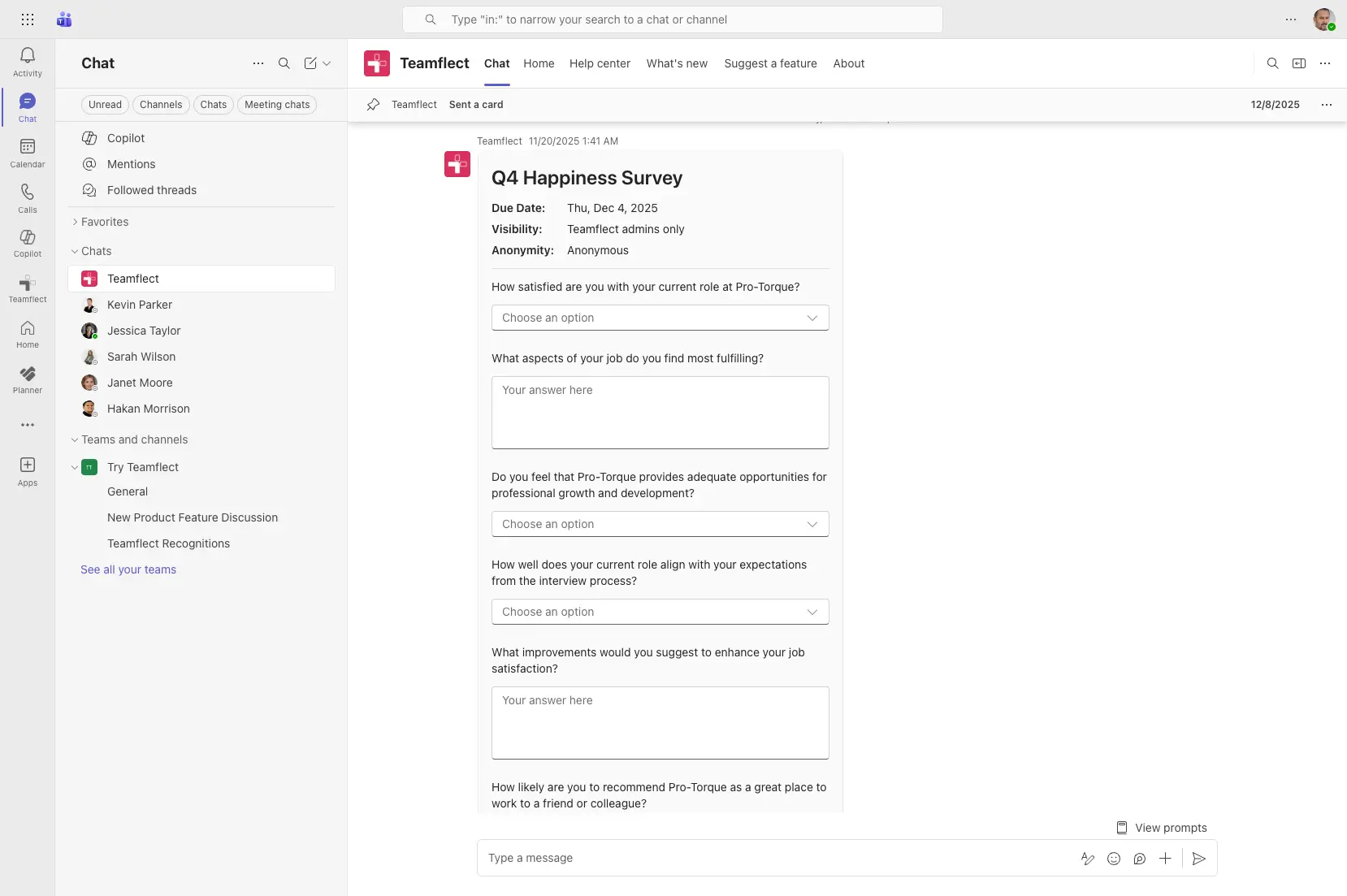Open the Planner app icon
This screenshot has height=896, width=1347.
27,379
